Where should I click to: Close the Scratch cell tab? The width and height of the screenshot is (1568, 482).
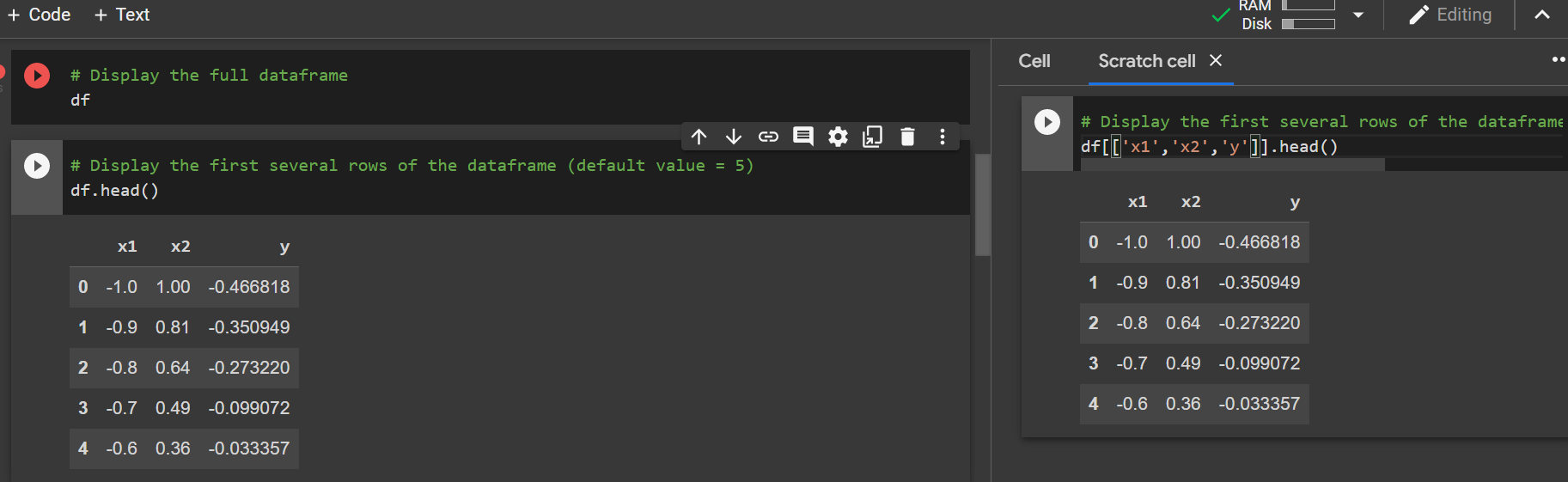coord(1216,60)
